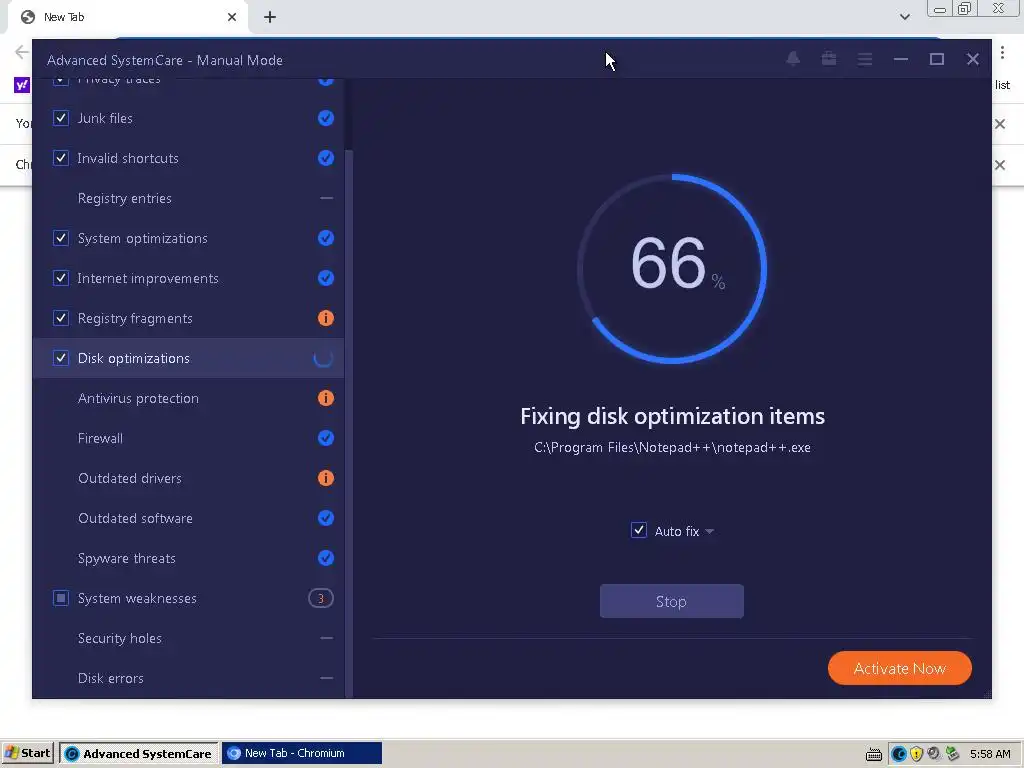Screen dimensions: 1024x768
Task: Select the Antivirus protection row
Action: [189, 398]
